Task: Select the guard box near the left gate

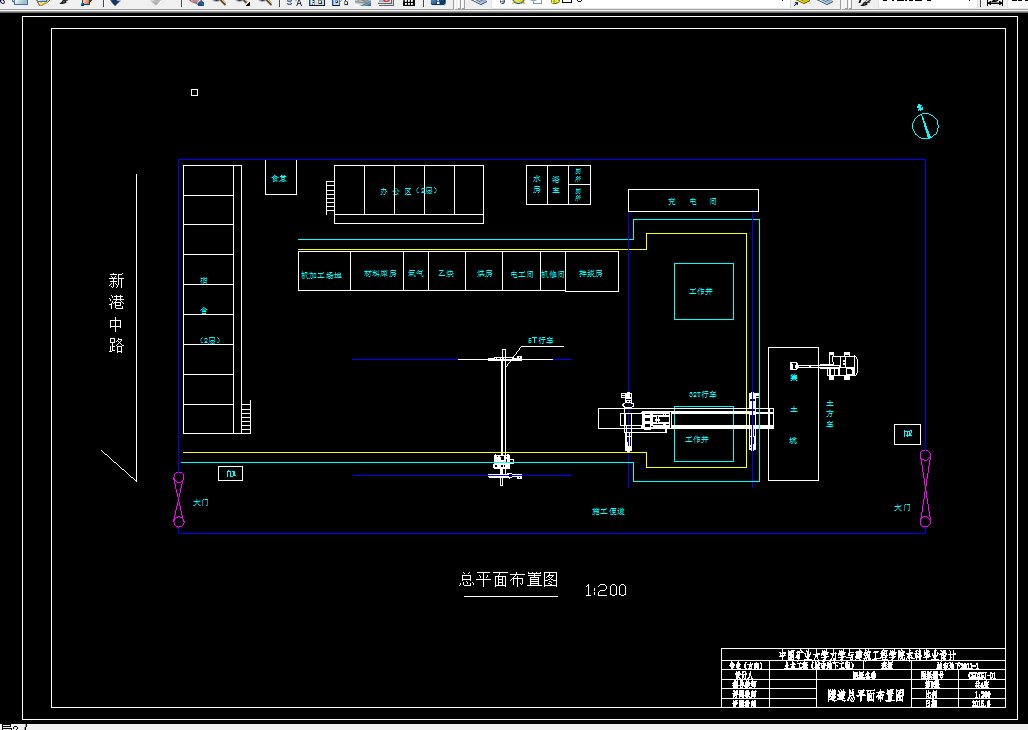Action: [x=230, y=473]
